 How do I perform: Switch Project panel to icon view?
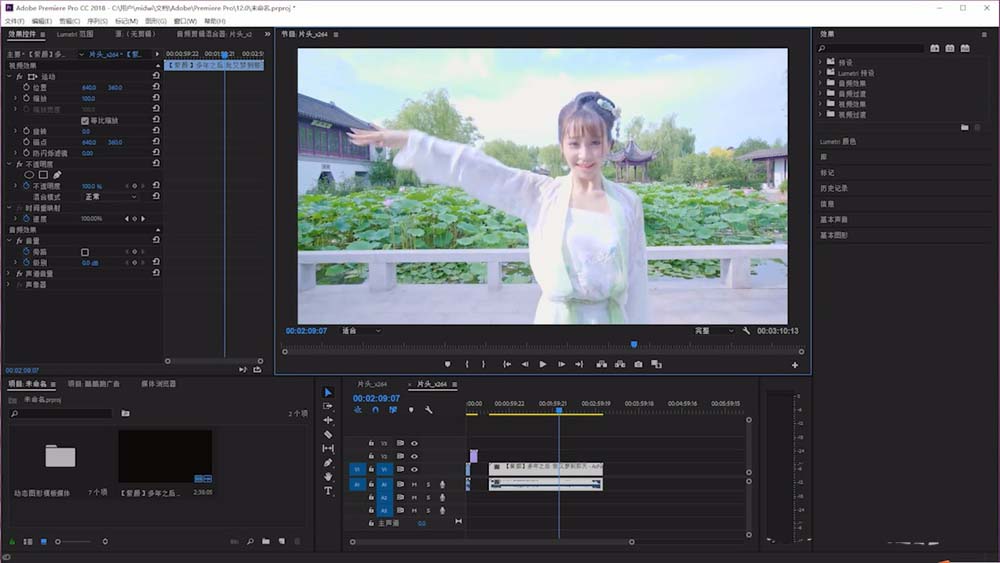click(43, 541)
